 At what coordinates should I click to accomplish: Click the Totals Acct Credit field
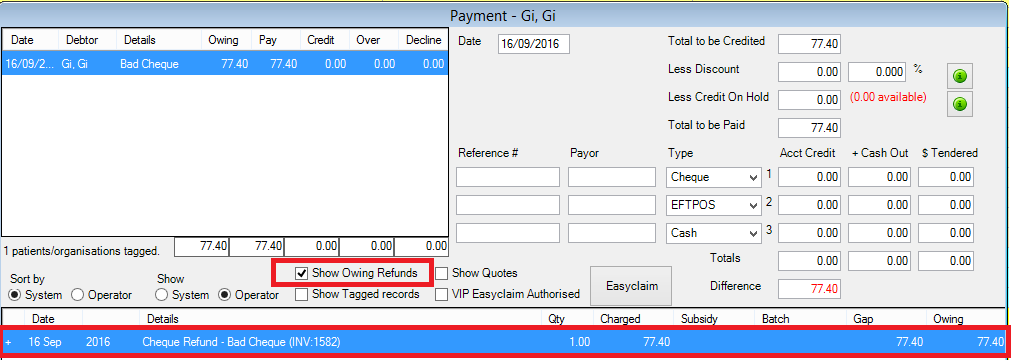[809, 260]
